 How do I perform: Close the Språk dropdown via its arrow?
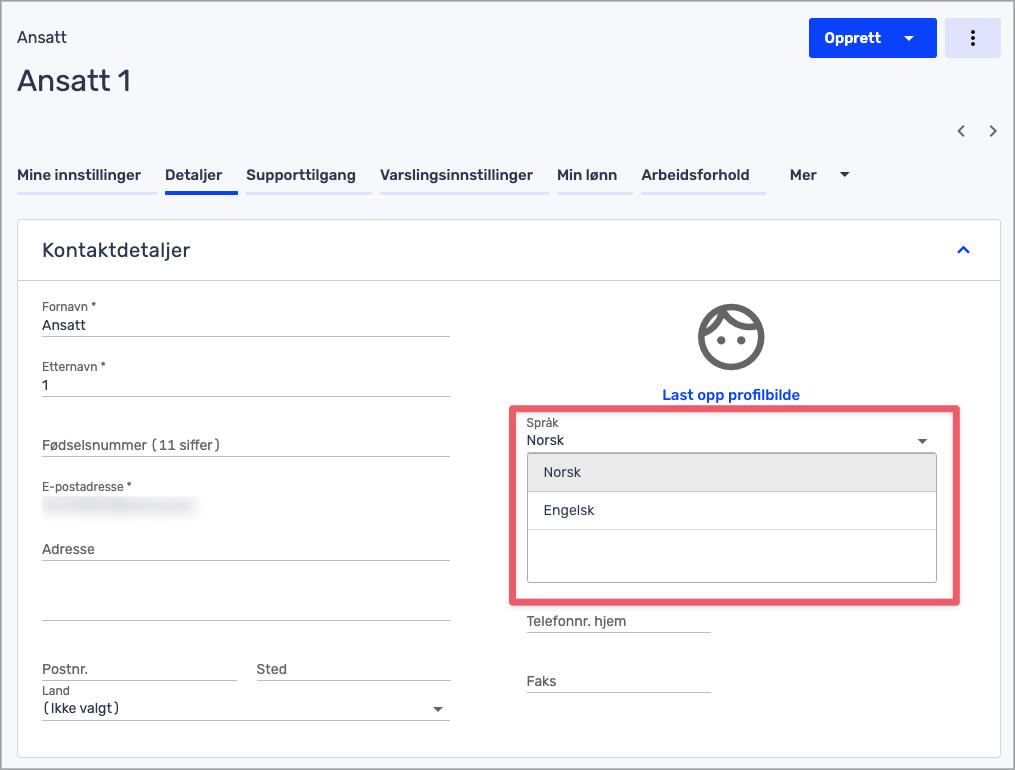(x=922, y=441)
